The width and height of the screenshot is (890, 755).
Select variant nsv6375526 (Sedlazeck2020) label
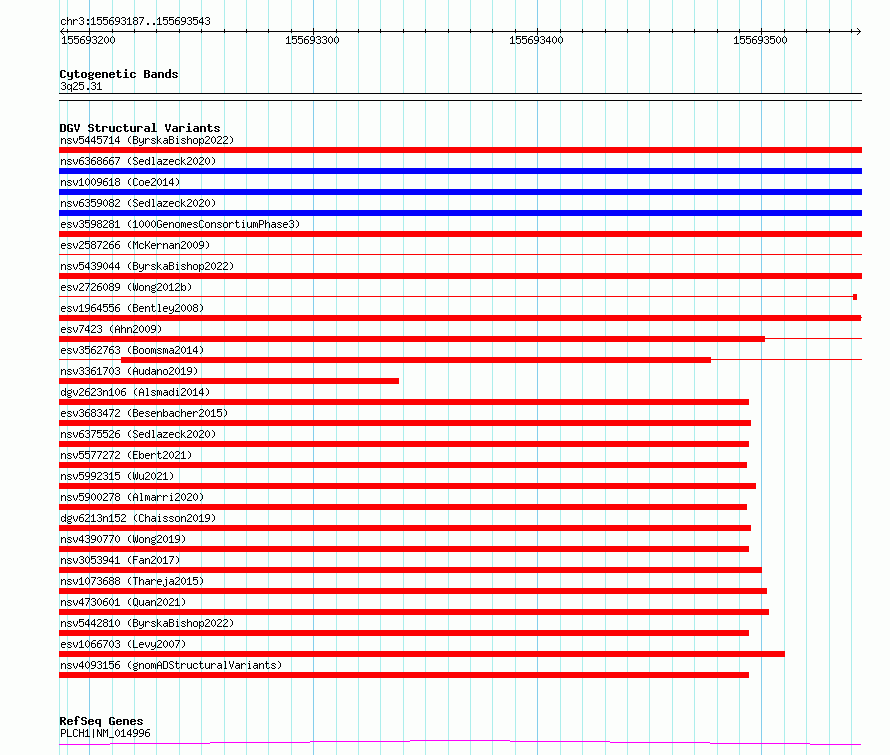pyautogui.click(x=138, y=434)
